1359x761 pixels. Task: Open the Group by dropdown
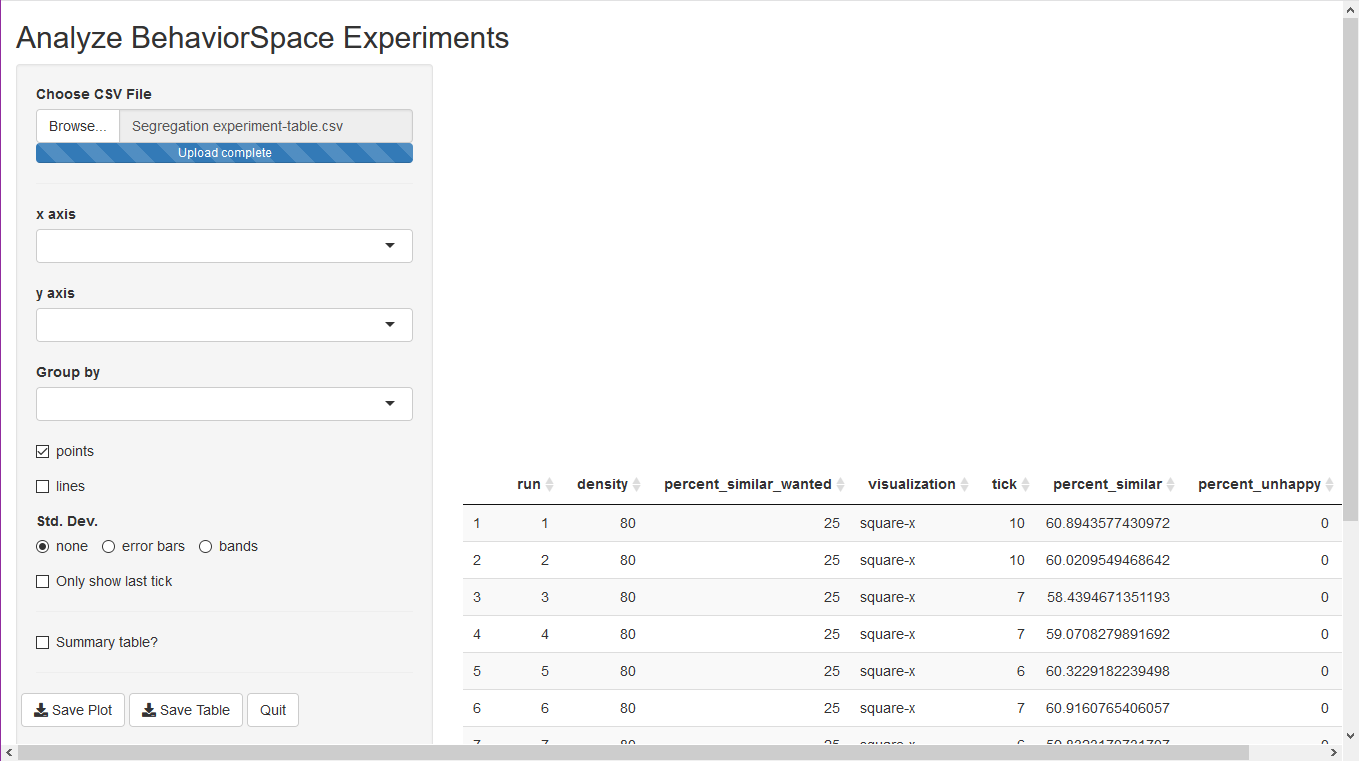point(224,404)
